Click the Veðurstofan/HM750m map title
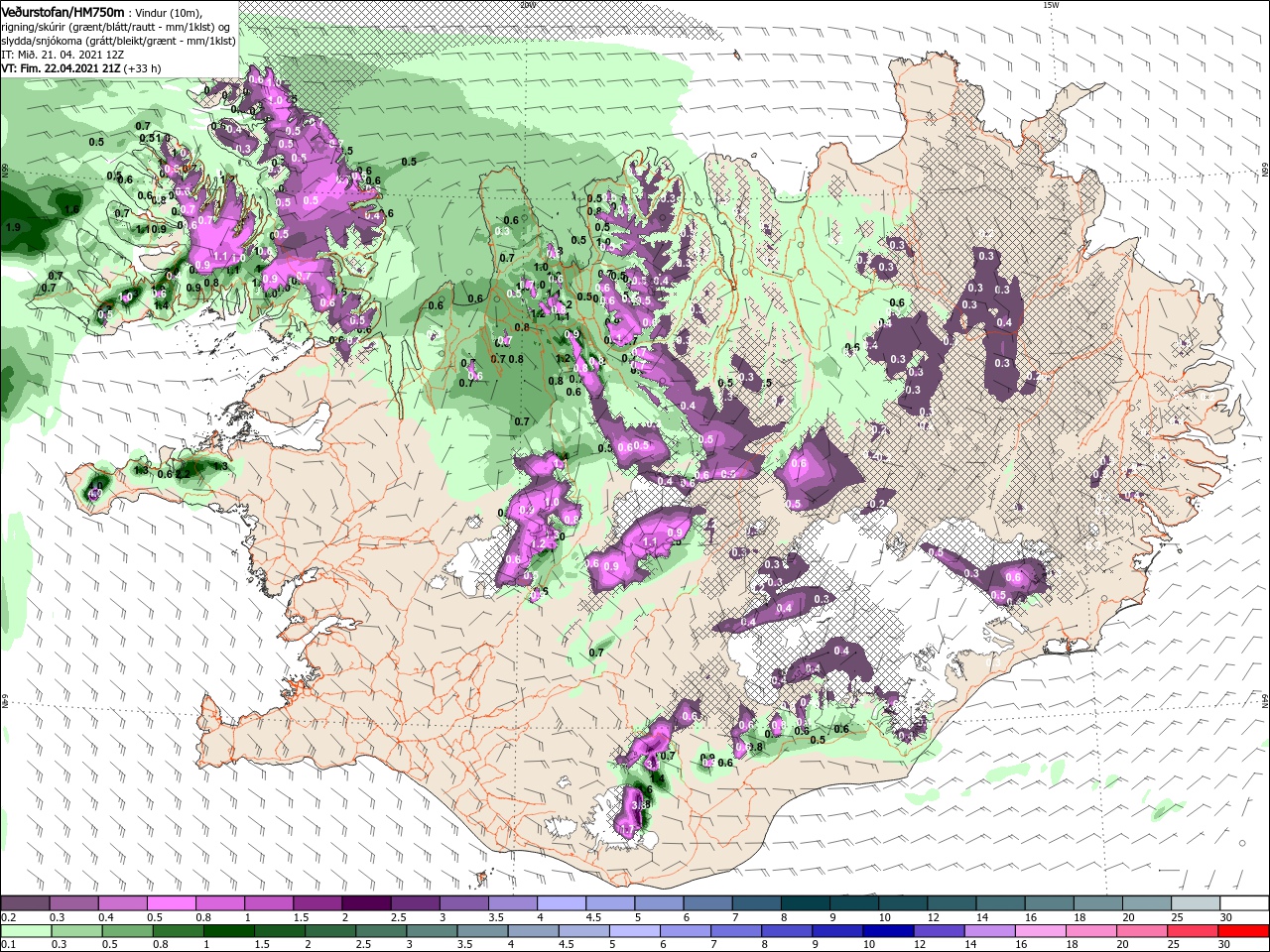1270x952 pixels. [63, 11]
